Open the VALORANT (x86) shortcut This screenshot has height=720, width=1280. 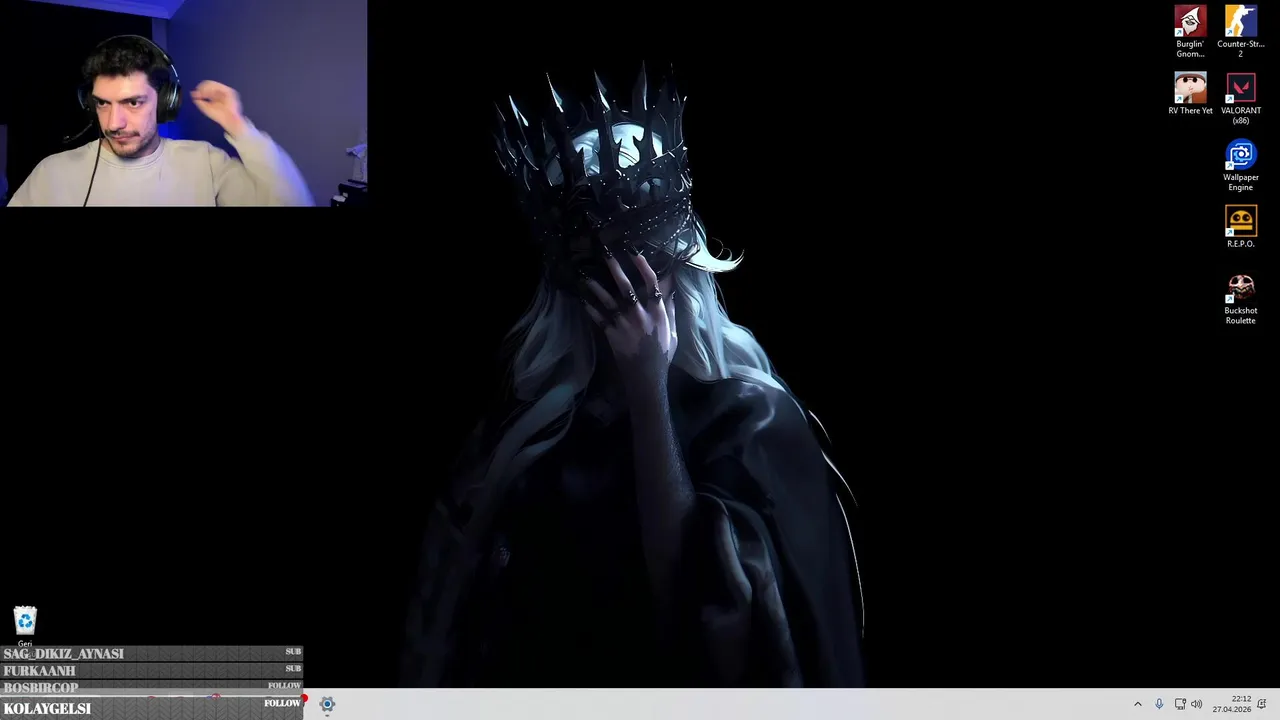(x=1240, y=99)
